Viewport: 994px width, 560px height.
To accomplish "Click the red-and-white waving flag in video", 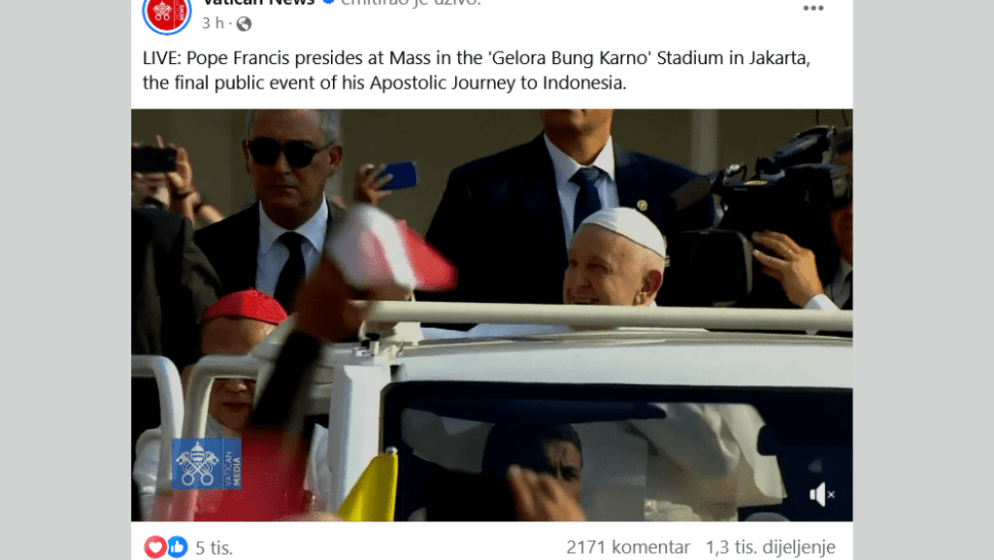I will coord(392,249).
